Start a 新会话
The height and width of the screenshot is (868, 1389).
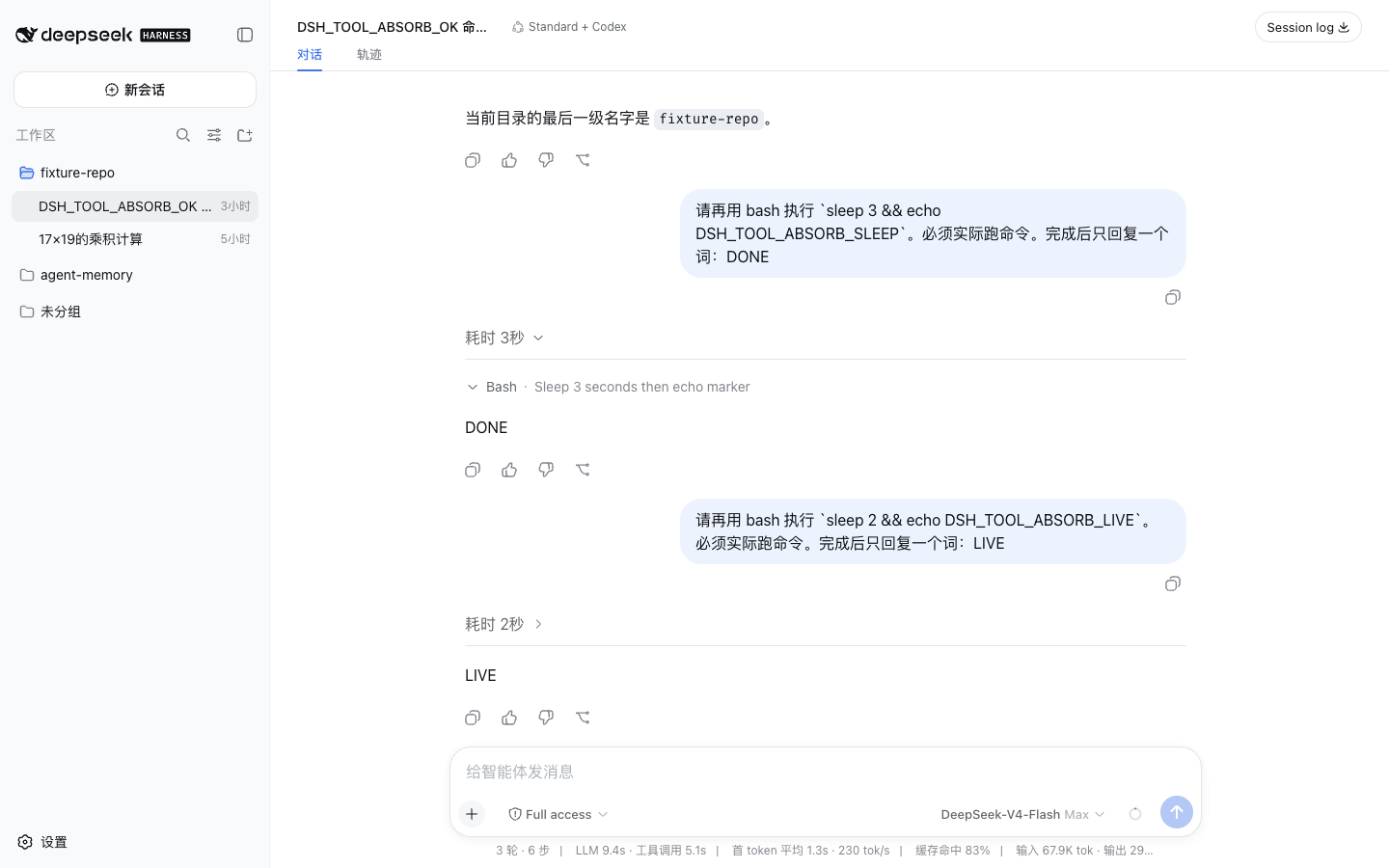coord(135,90)
